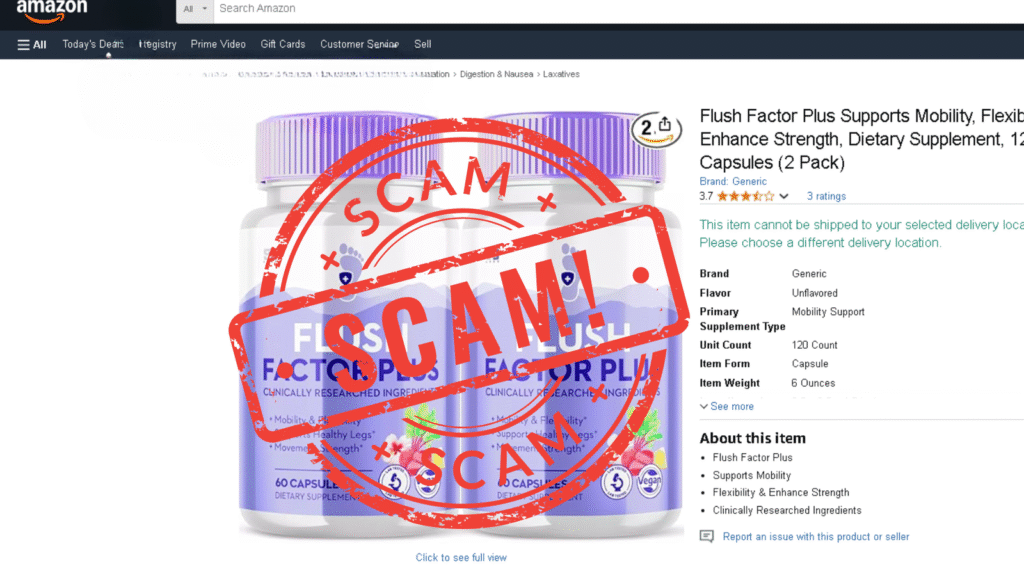Screen dimensions: 1024x576
Task: Expand the rating breakdown chevron
Action: coord(784,196)
